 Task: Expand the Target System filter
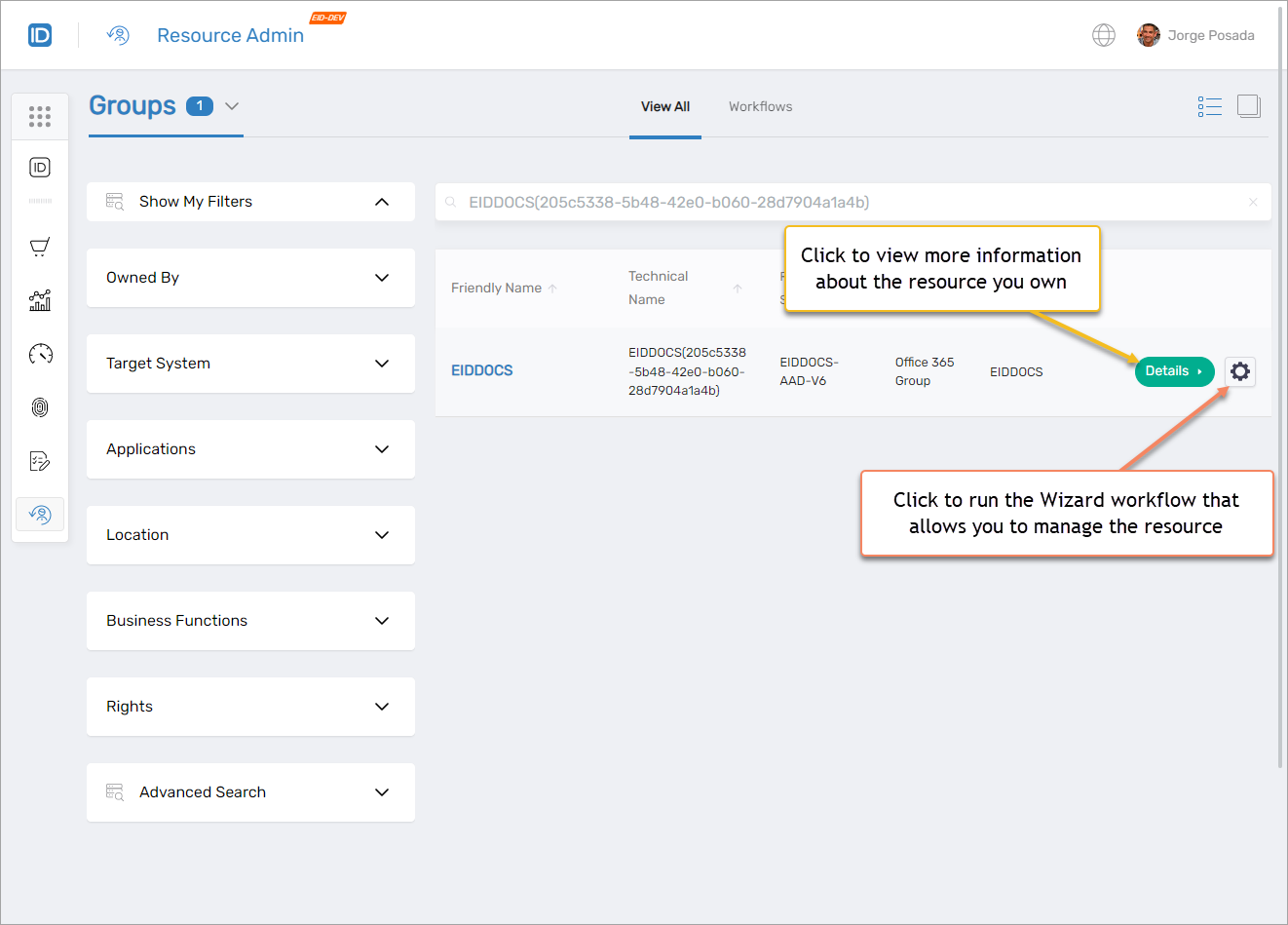click(382, 364)
